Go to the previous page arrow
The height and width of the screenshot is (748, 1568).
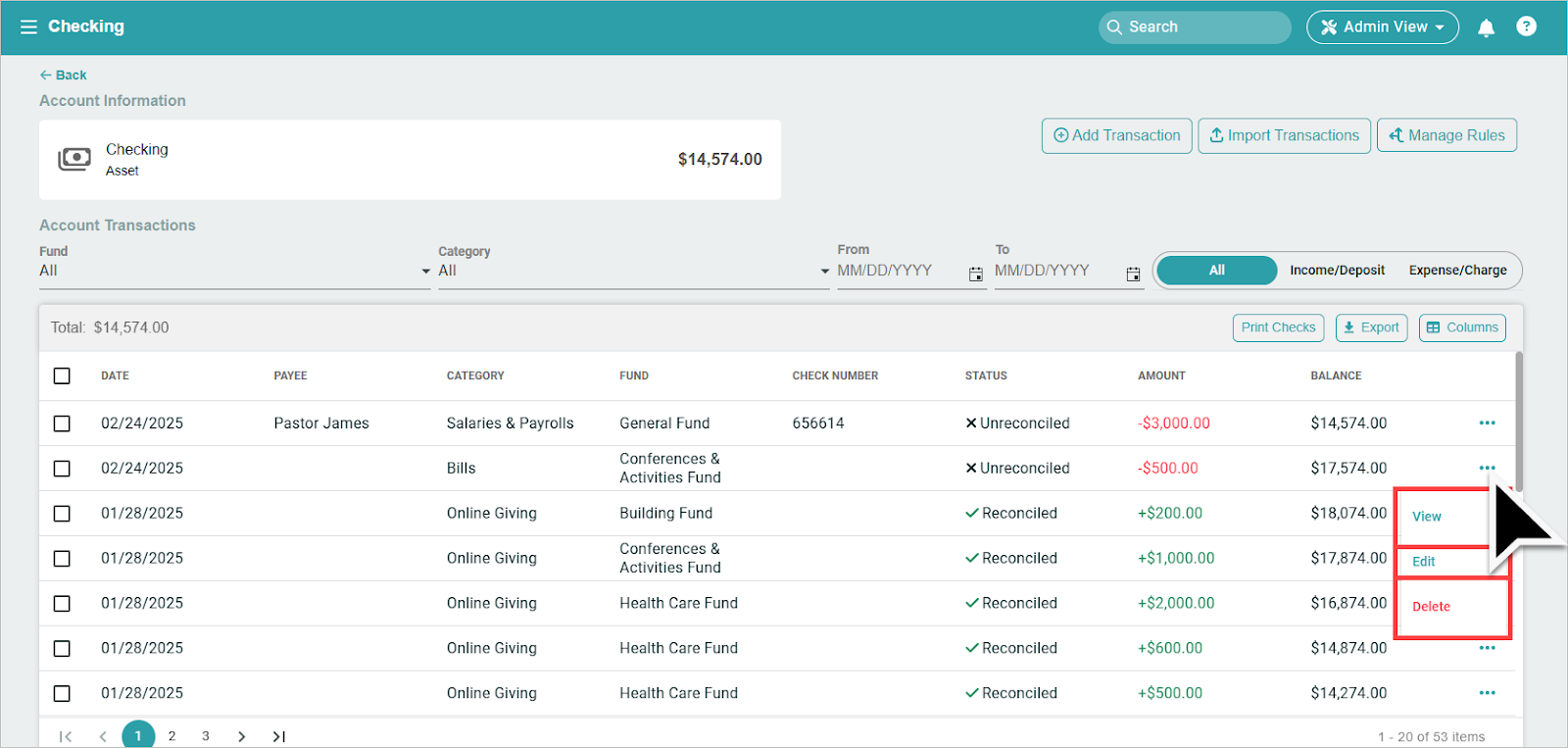click(103, 736)
